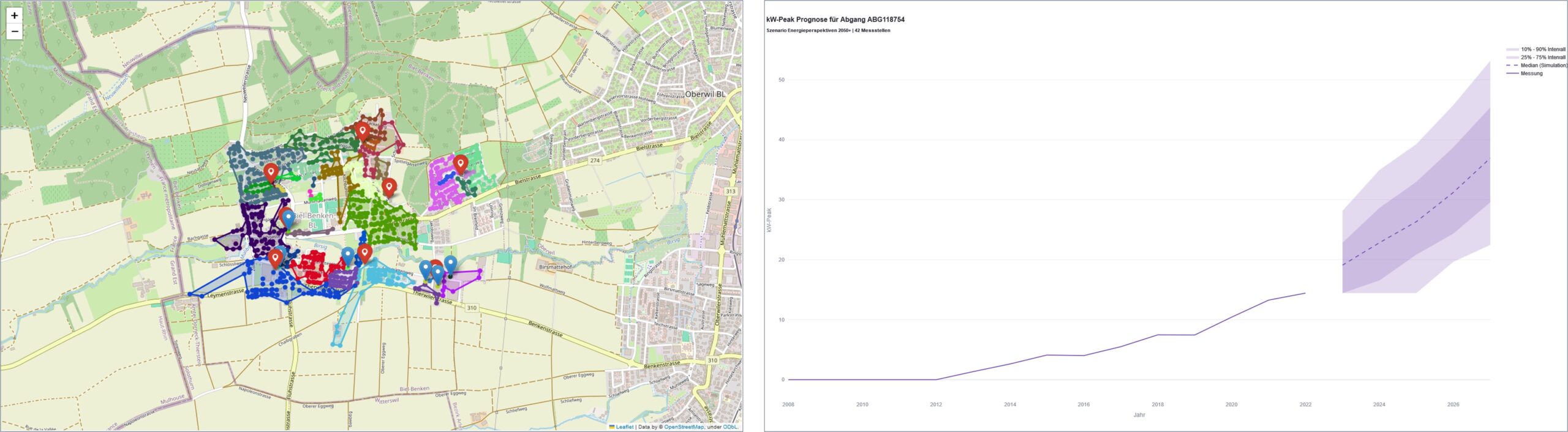Select the red marker above Leymenstrasse blue cluster

[276, 258]
